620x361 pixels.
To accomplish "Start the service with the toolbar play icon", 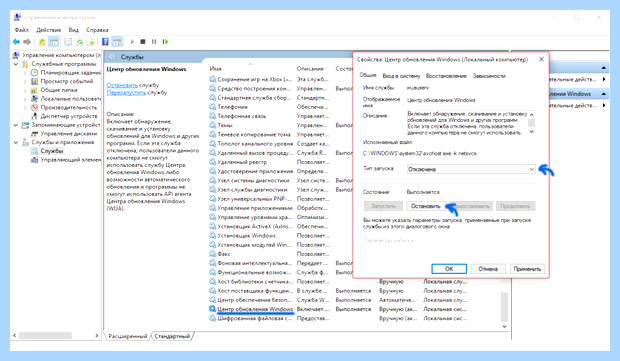I will pos(132,42).
